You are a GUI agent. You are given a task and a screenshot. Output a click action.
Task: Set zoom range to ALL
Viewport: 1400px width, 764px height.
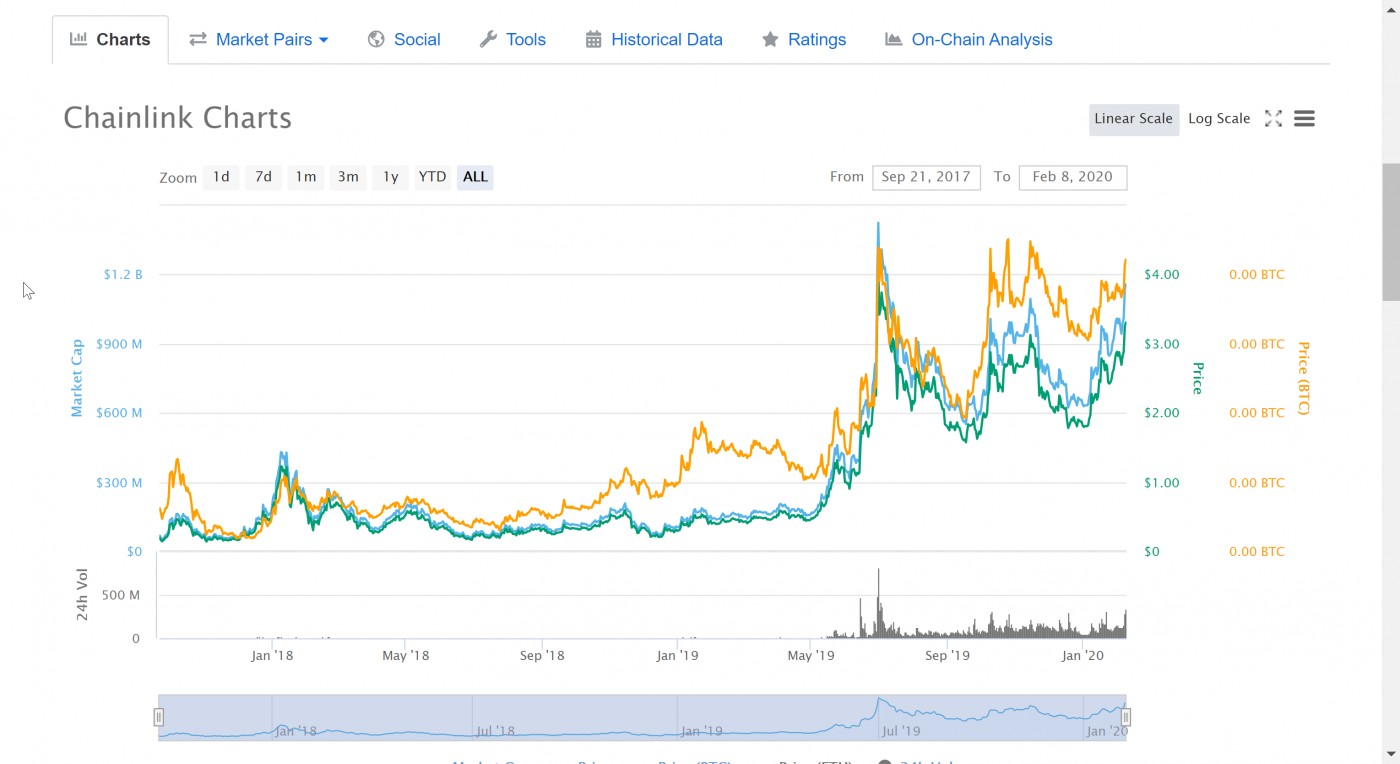click(x=475, y=177)
